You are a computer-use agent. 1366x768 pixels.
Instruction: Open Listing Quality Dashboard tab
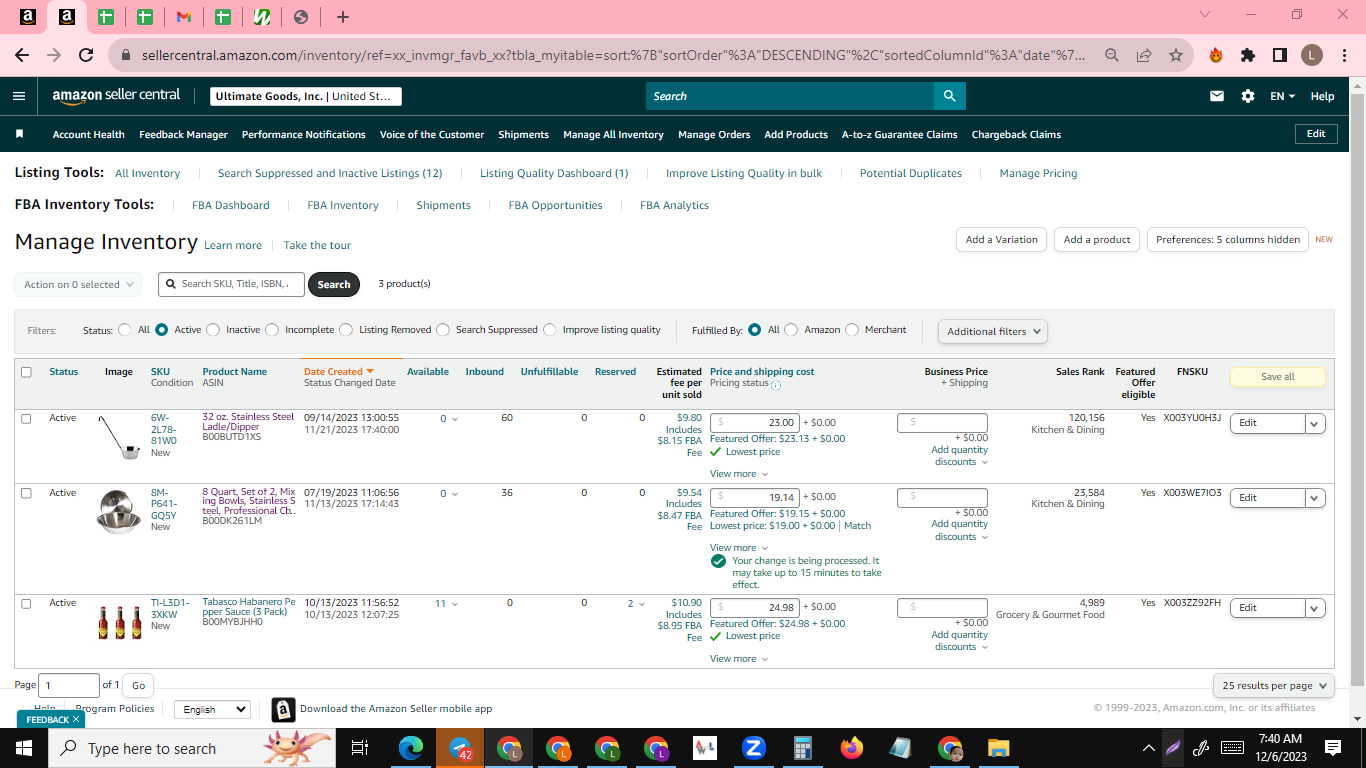click(x=554, y=173)
